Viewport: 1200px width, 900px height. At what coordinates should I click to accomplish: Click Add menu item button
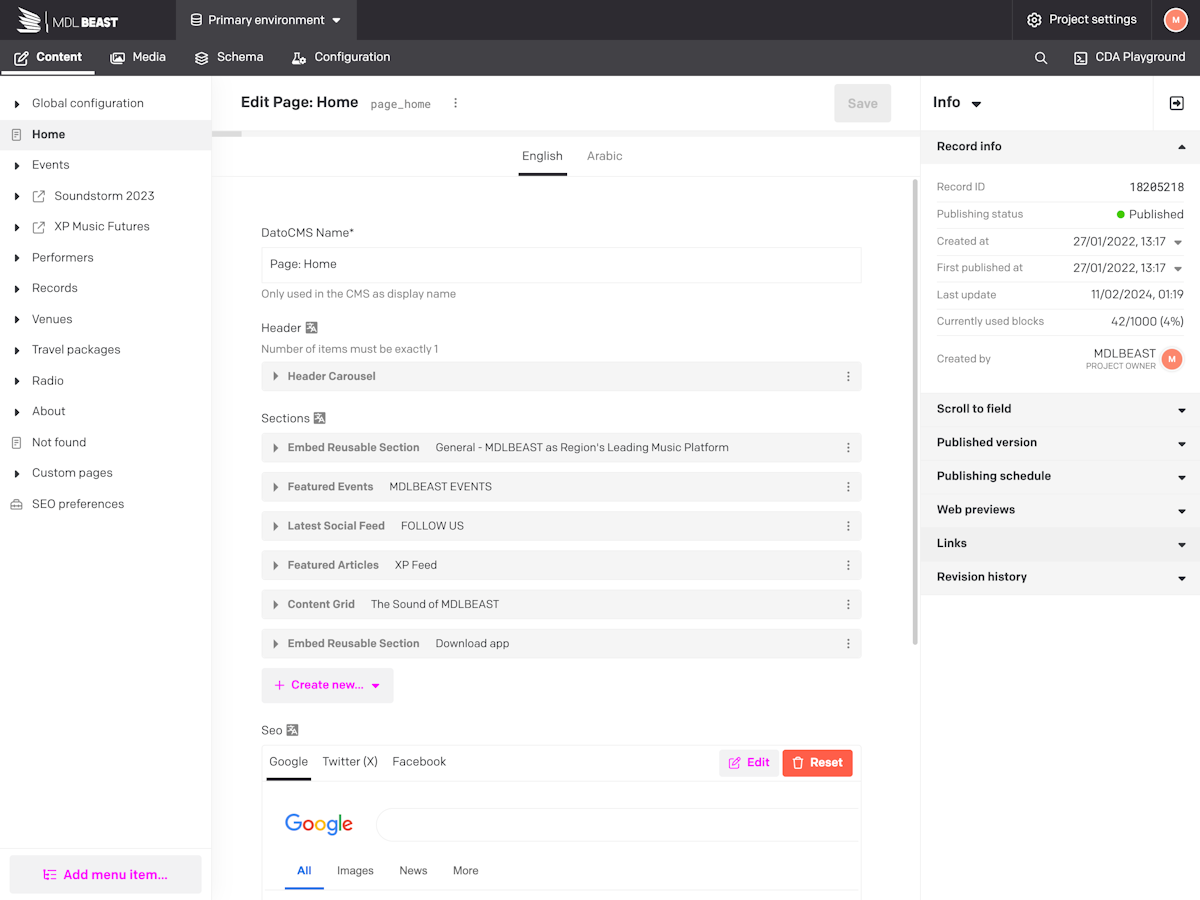(105, 874)
